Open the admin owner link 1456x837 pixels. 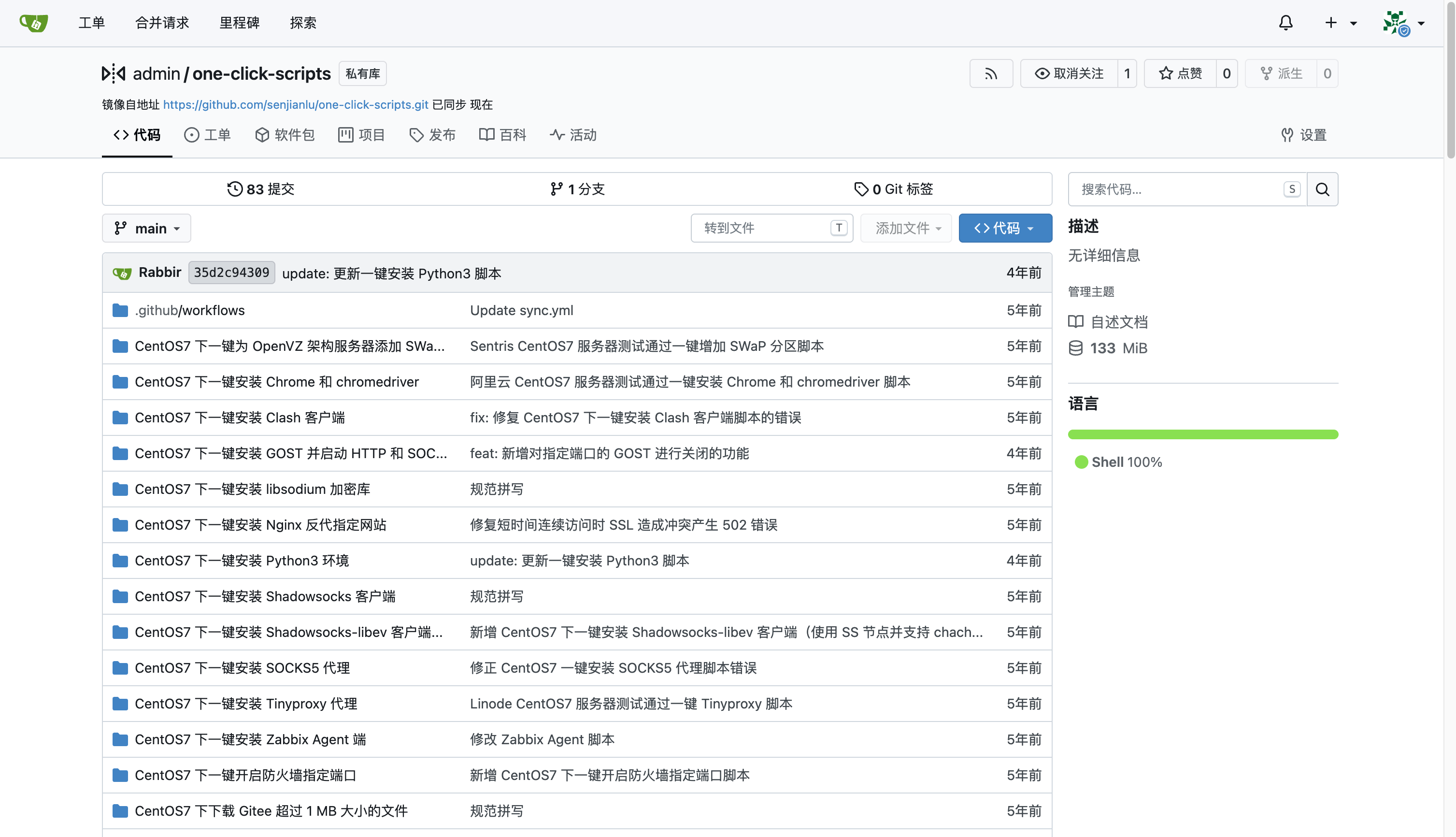pos(157,73)
